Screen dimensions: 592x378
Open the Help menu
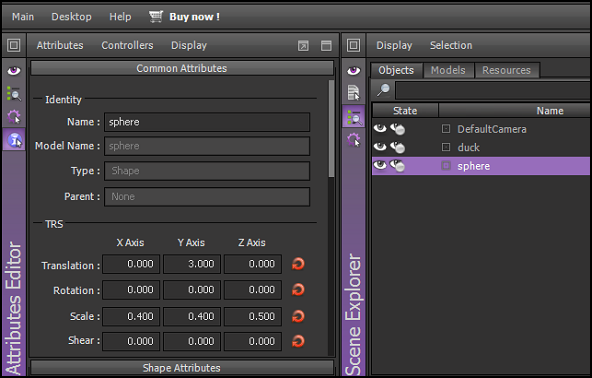tap(120, 17)
